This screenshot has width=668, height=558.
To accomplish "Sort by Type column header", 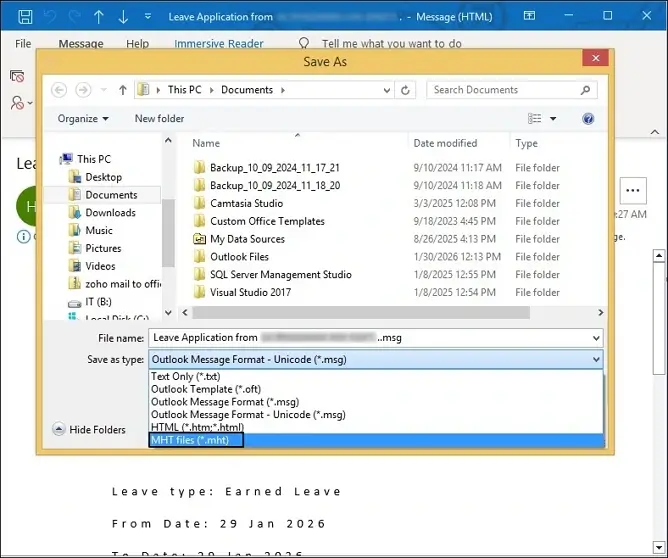I will pos(526,144).
